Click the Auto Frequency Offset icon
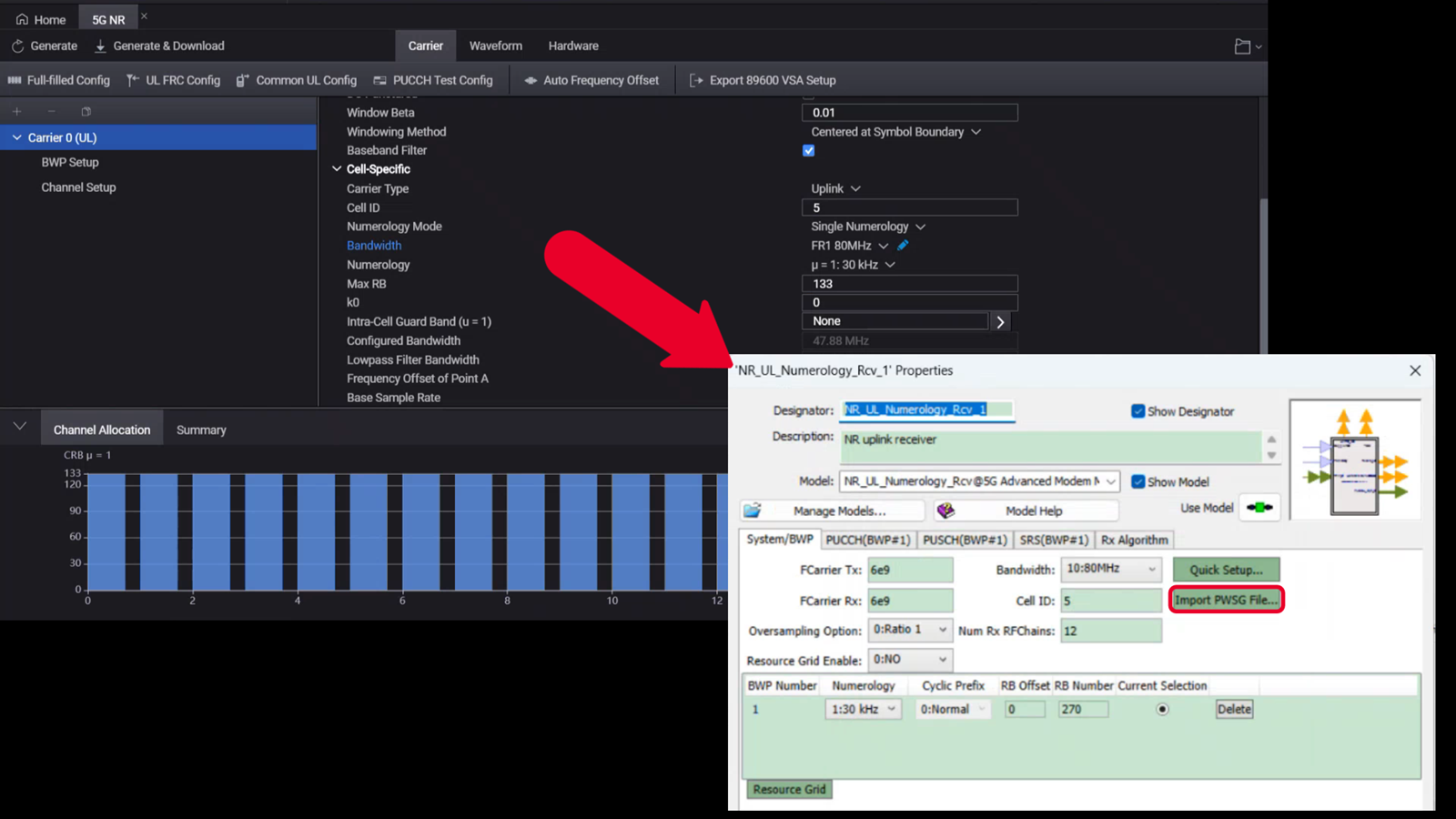Screen dimensions: 1456x819 (x=531, y=80)
